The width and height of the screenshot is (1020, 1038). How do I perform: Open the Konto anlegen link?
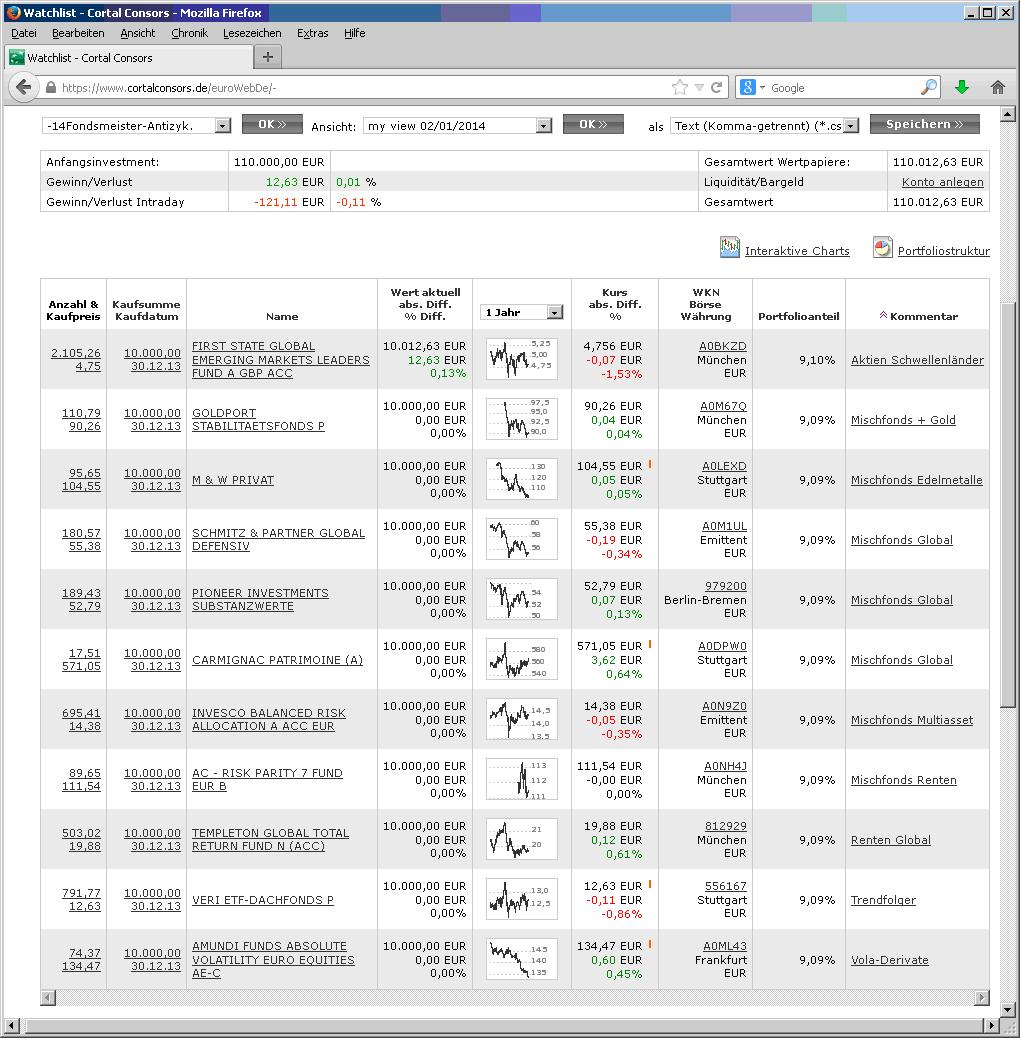coord(942,182)
